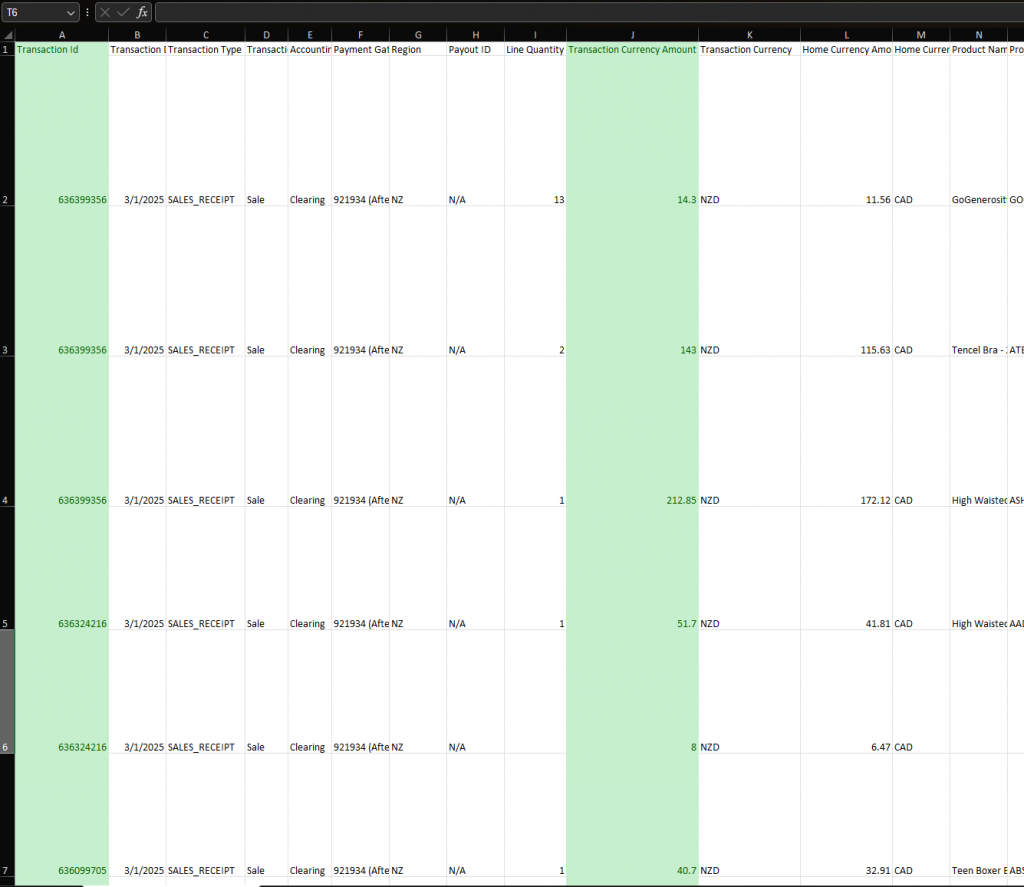Click the Home Currency amount 115.63 cell
Screen dimensions: 1024x887
click(846, 350)
